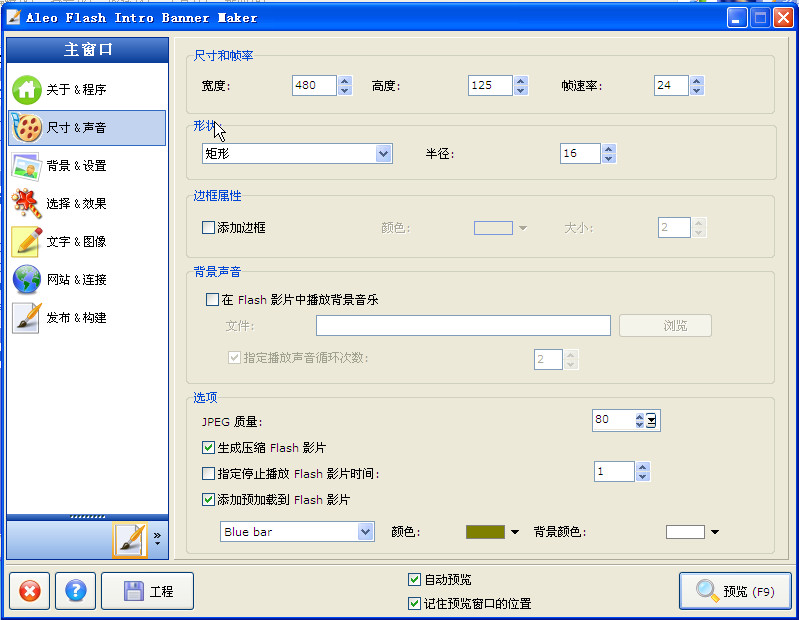Enable 在 Flash 影片中播放背景音乐 checkbox
Image resolution: width=799 pixels, height=620 pixels.
click(212, 299)
